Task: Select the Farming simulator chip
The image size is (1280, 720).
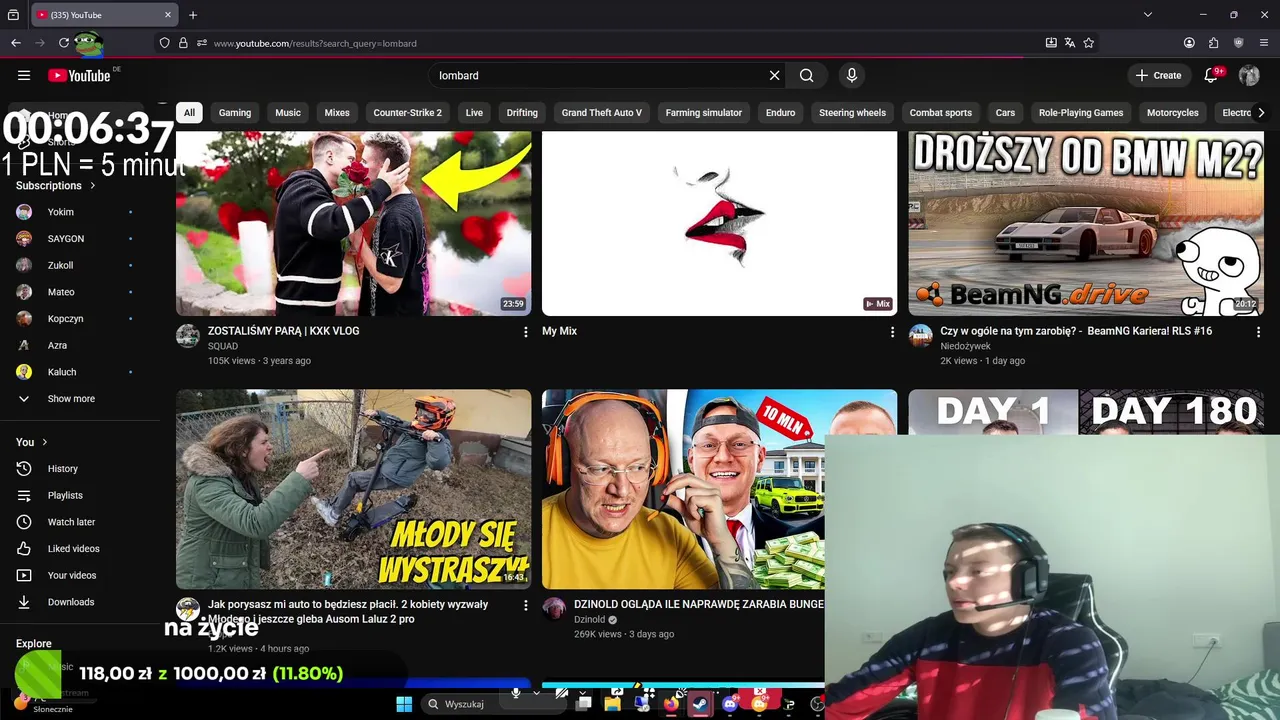Action: click(704, 113)
